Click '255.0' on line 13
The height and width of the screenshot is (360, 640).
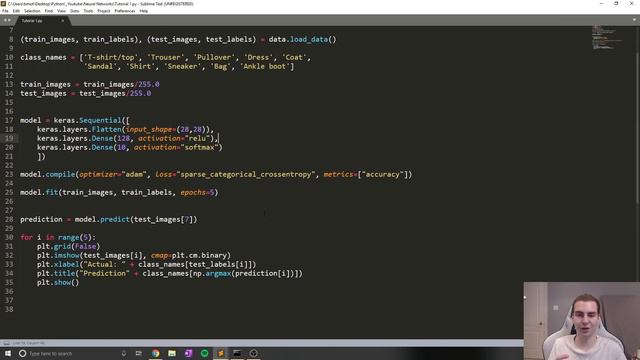(149, 84)
